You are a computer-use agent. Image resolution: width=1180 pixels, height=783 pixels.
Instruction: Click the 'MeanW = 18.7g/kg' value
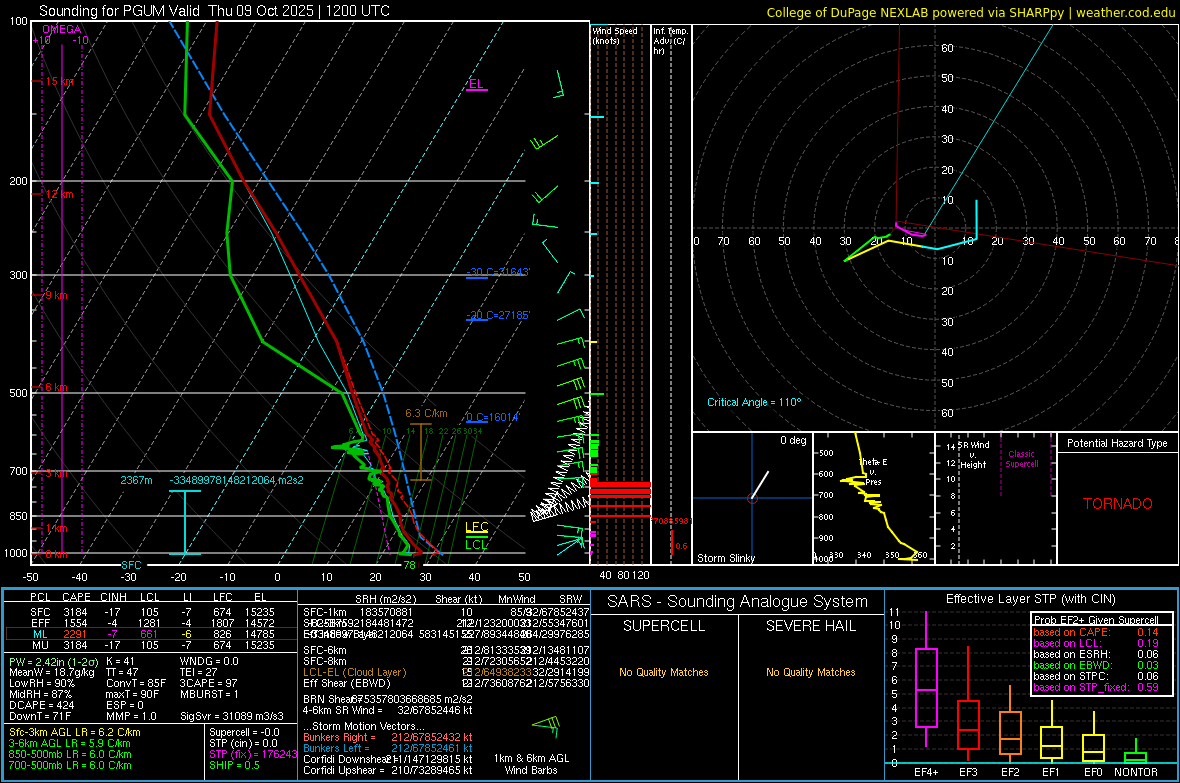click(x=50, y=672)
